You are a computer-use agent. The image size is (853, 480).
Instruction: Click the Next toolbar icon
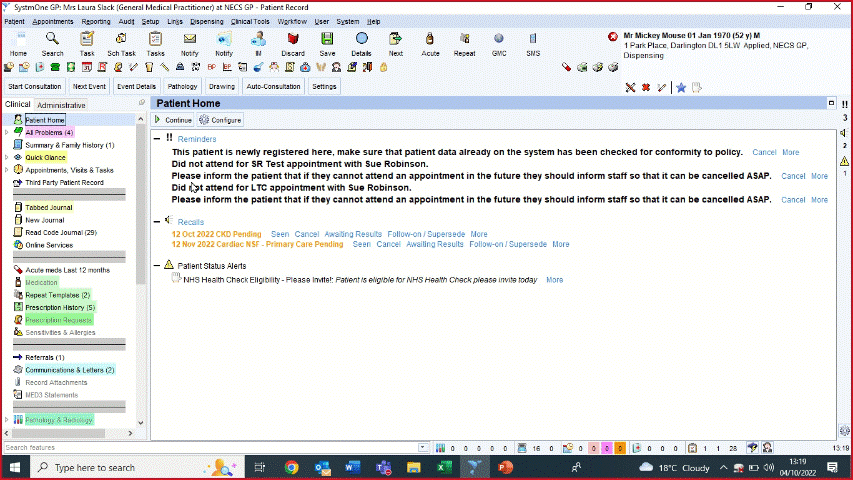click(x=395, y=44)
